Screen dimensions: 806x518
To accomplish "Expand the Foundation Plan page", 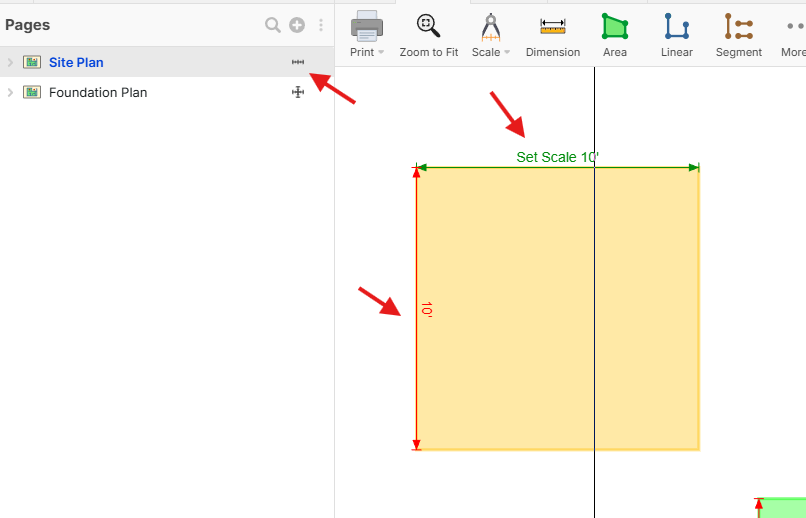I will [10, 92].
